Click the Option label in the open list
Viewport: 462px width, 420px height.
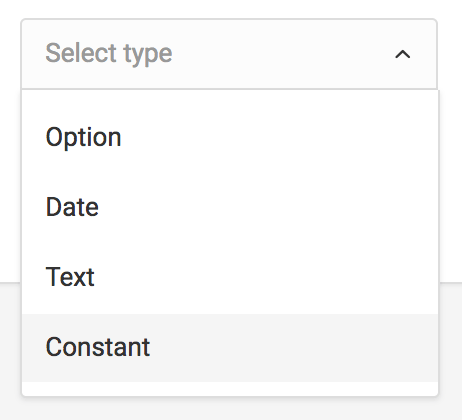[x=83, y=138]
